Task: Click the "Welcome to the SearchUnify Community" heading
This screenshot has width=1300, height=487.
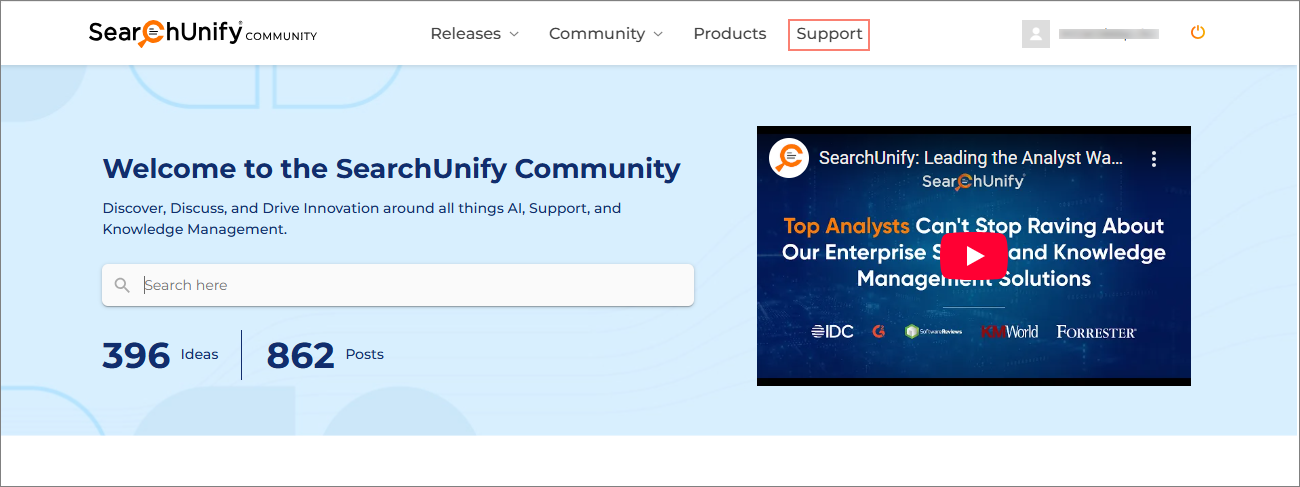Action: click(x=391, y=168)
